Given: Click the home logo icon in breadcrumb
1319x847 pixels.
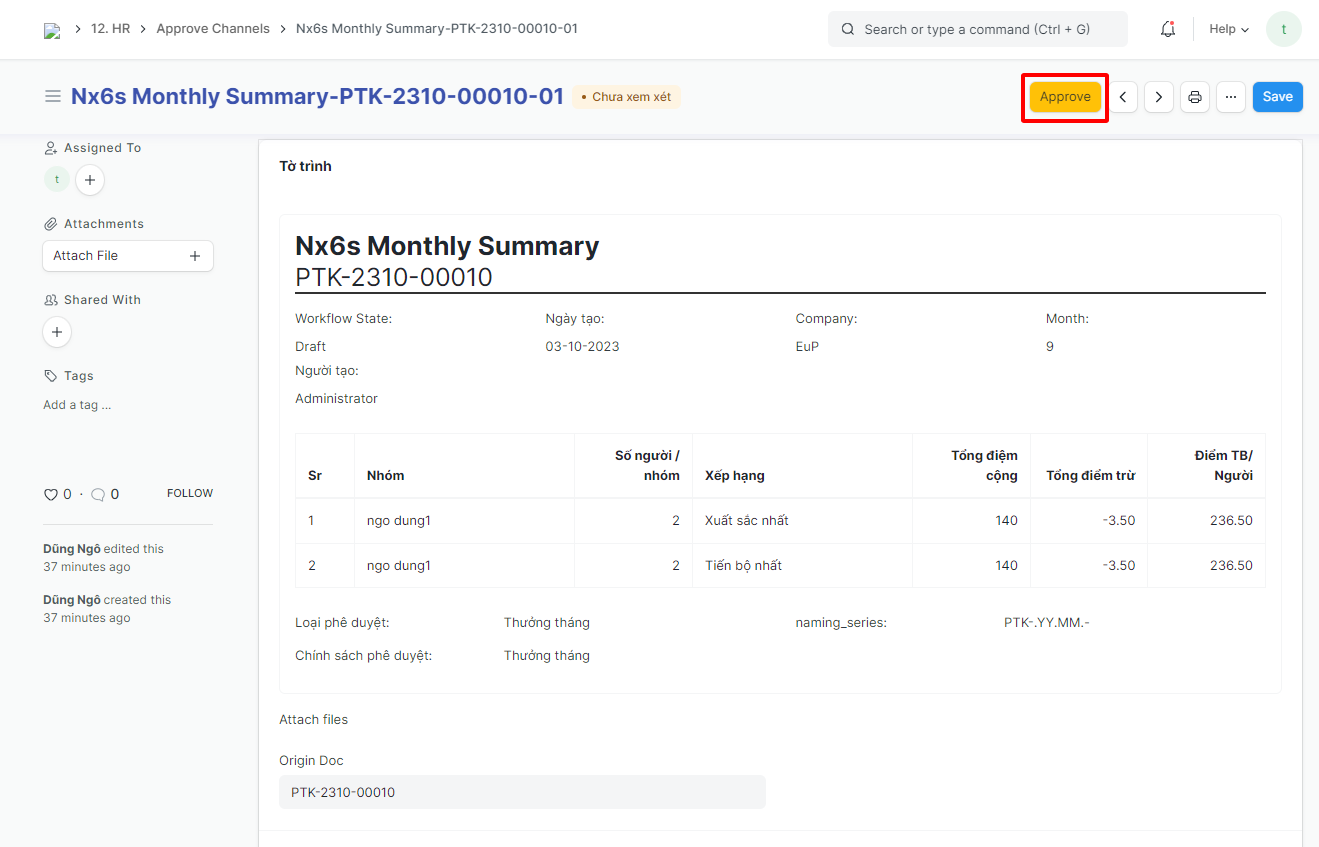Looking at the screenshot, I should pyautogui.click(x=52, y=30).
